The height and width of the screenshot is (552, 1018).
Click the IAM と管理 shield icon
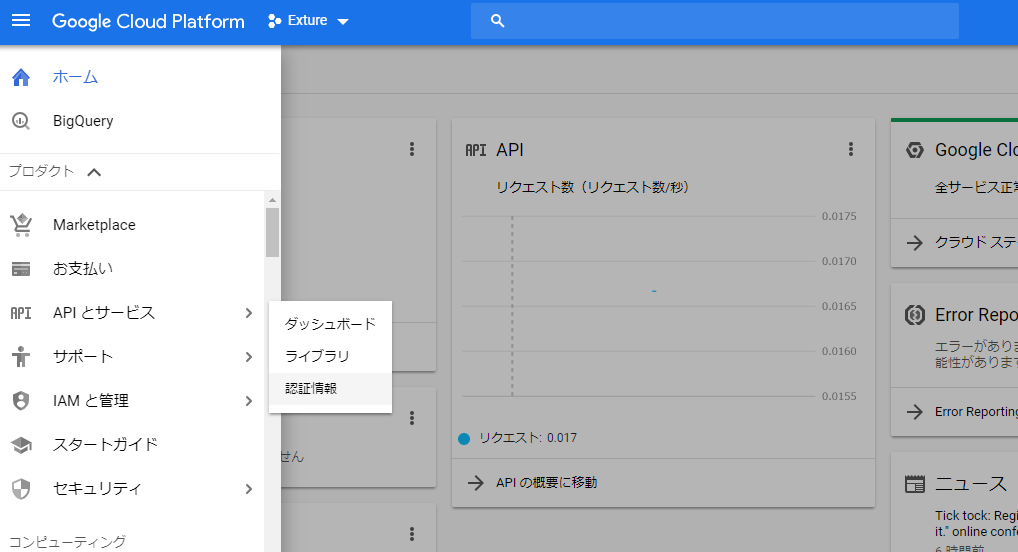pyautogui.click(x=21, y=401)
